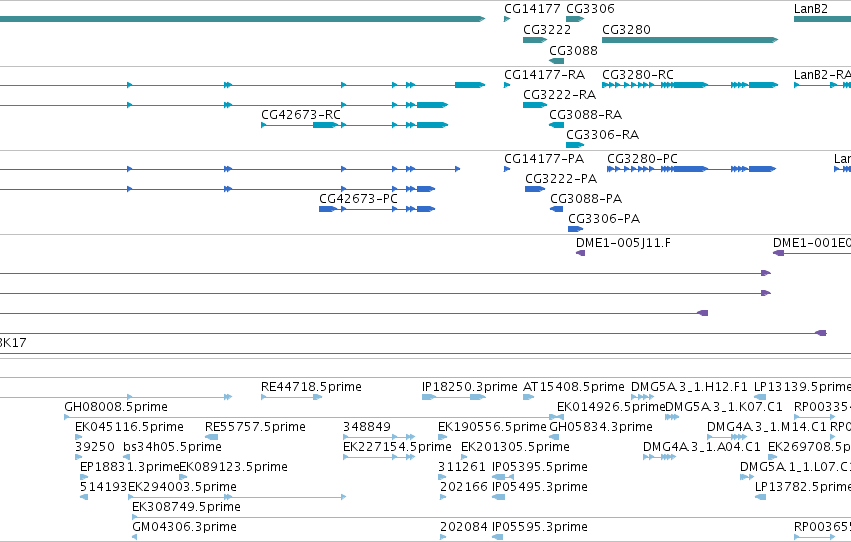Click the DME1-005J11.F feature label
The height and width of the screenshot is (542, 851).
623,243
